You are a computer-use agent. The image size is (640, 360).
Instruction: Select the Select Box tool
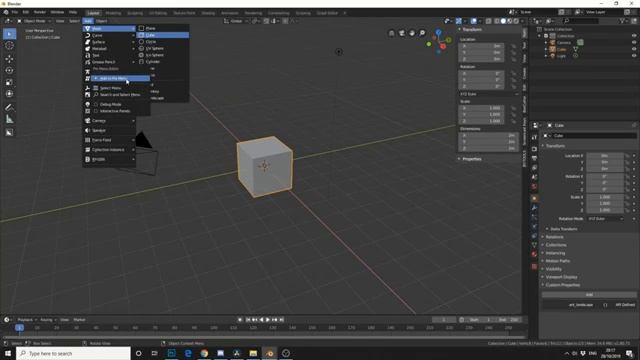(x=9, y=34)
